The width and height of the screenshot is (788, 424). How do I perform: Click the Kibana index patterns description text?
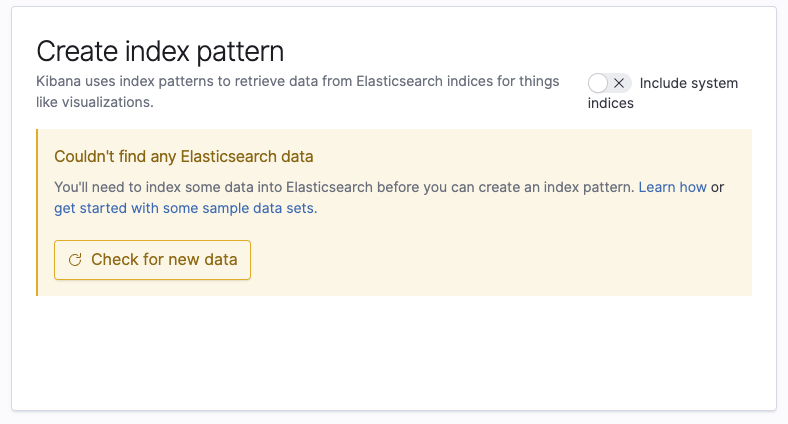(x=300, y=82)
